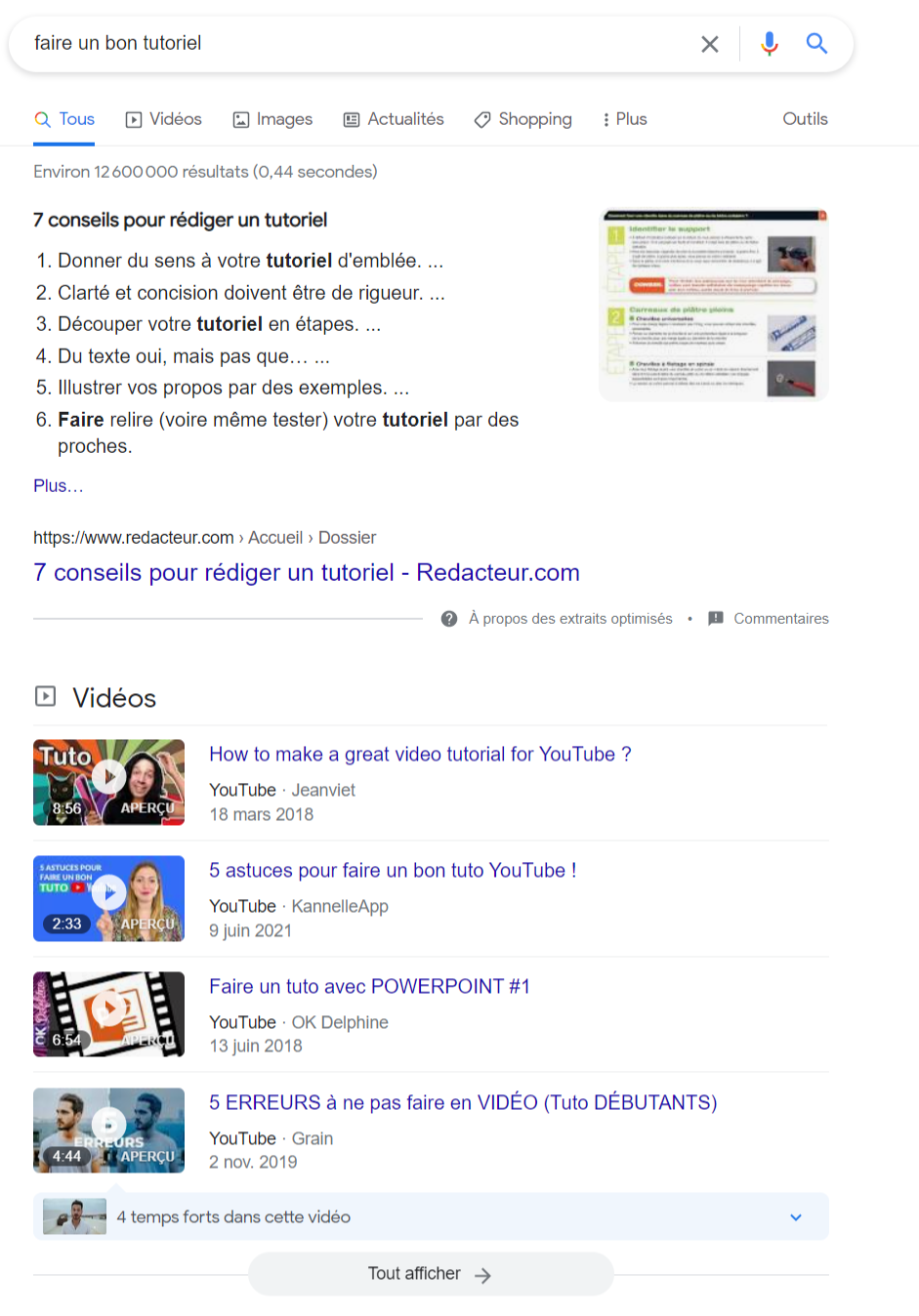
Task: Click the Commentaires feedback icon
Action: point(716,619)
